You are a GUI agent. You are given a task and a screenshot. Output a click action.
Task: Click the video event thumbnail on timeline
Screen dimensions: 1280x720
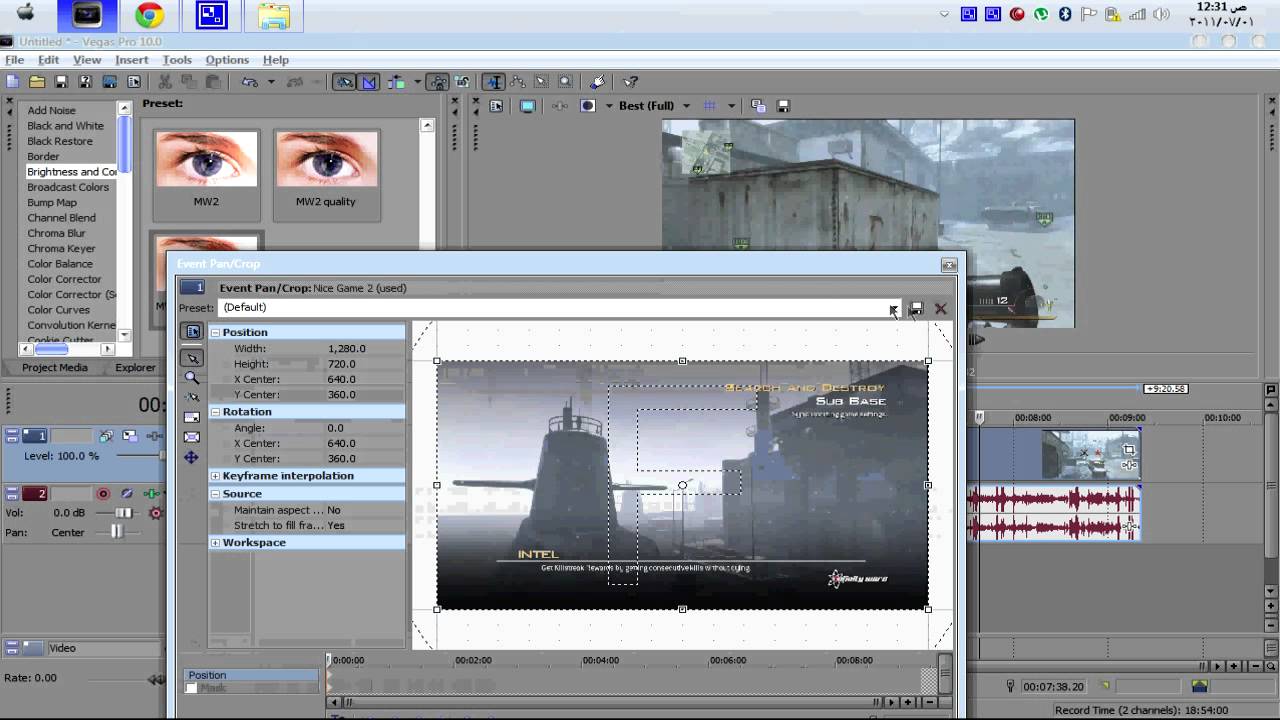pos(1090,455)
